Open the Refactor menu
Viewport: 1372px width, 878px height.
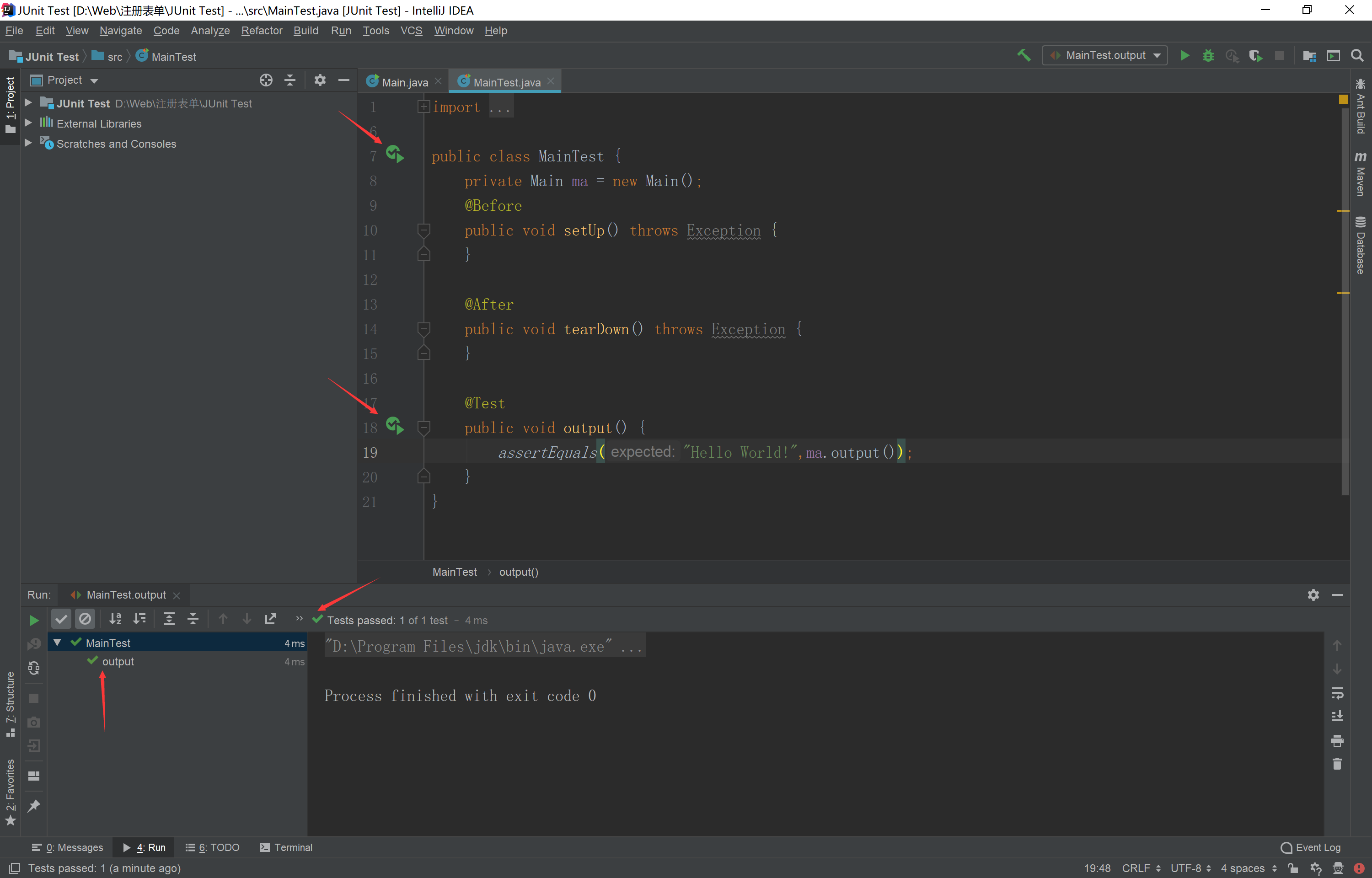point(261,31)
